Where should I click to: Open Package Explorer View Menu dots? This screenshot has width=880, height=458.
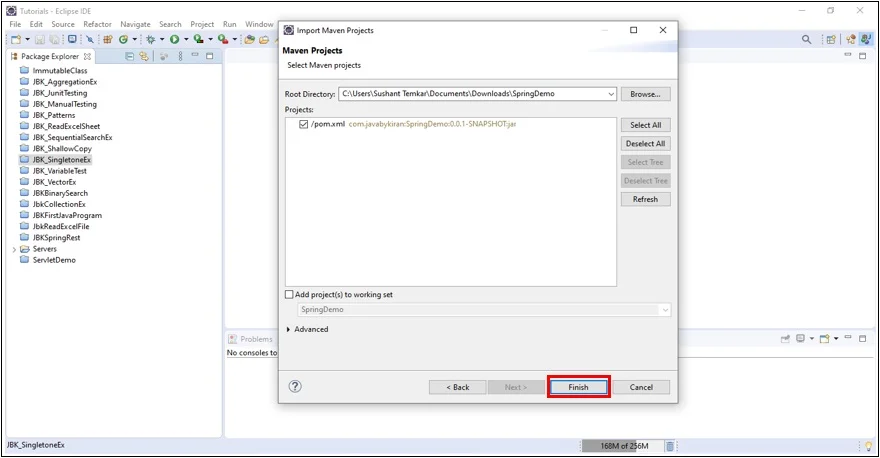(x=180, y=56)
